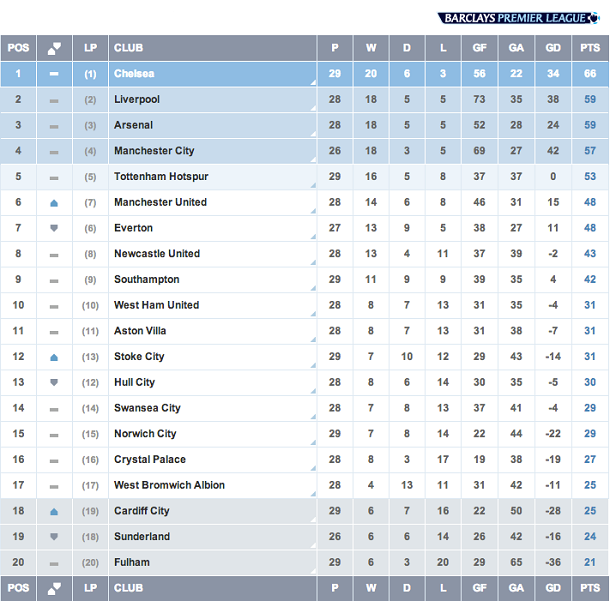This screenshot has width=610, height=601.
Task: Expand the Chelsea row corner triangle
Action: 313,82
